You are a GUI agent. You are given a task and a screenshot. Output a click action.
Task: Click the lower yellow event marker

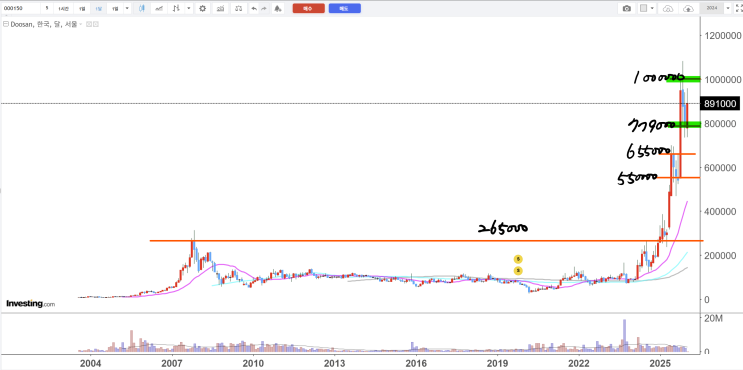pyautogui.click(x=518, y=271)
